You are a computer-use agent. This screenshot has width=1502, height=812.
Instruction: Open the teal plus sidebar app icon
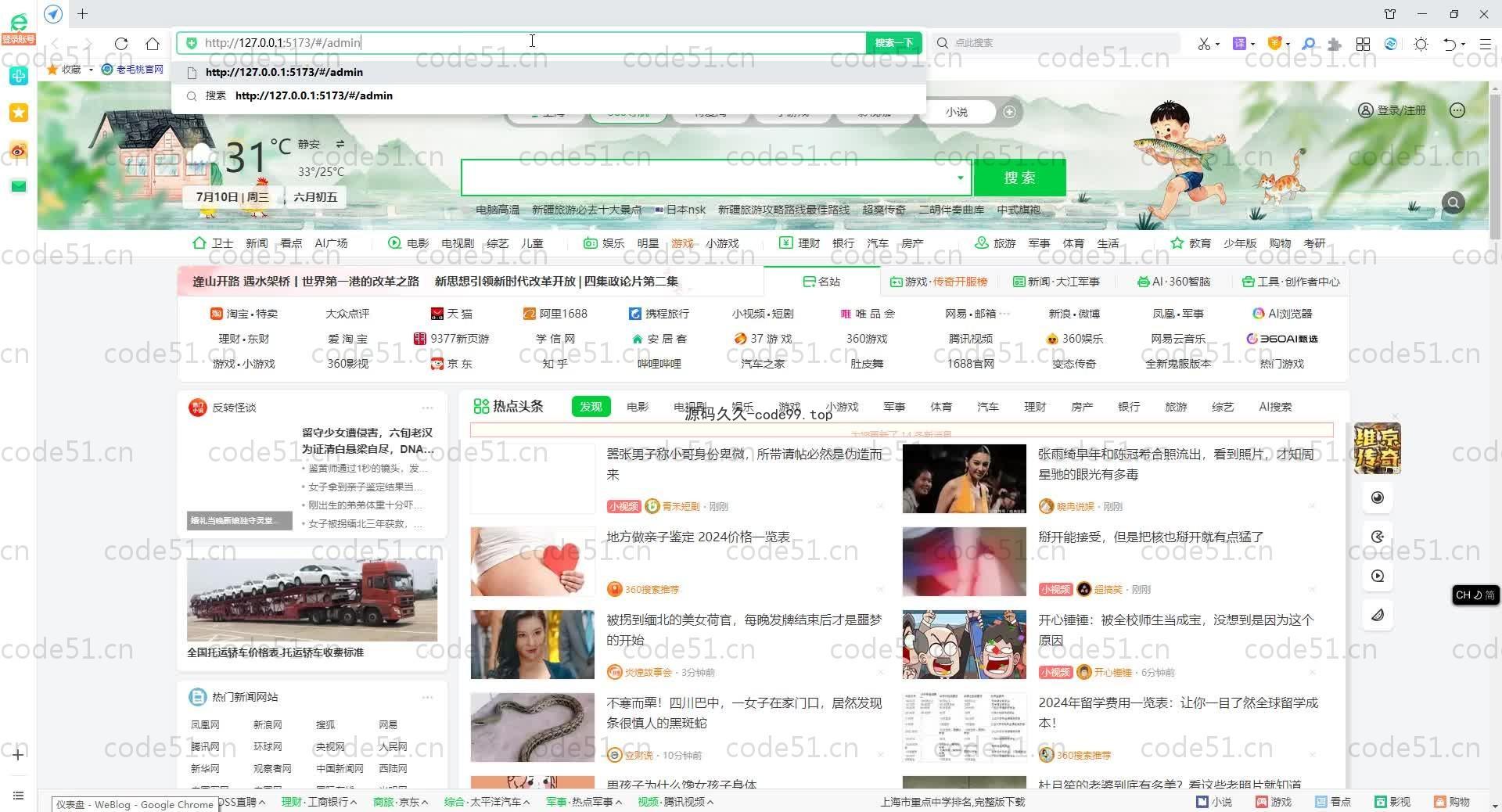coord(19,76)
